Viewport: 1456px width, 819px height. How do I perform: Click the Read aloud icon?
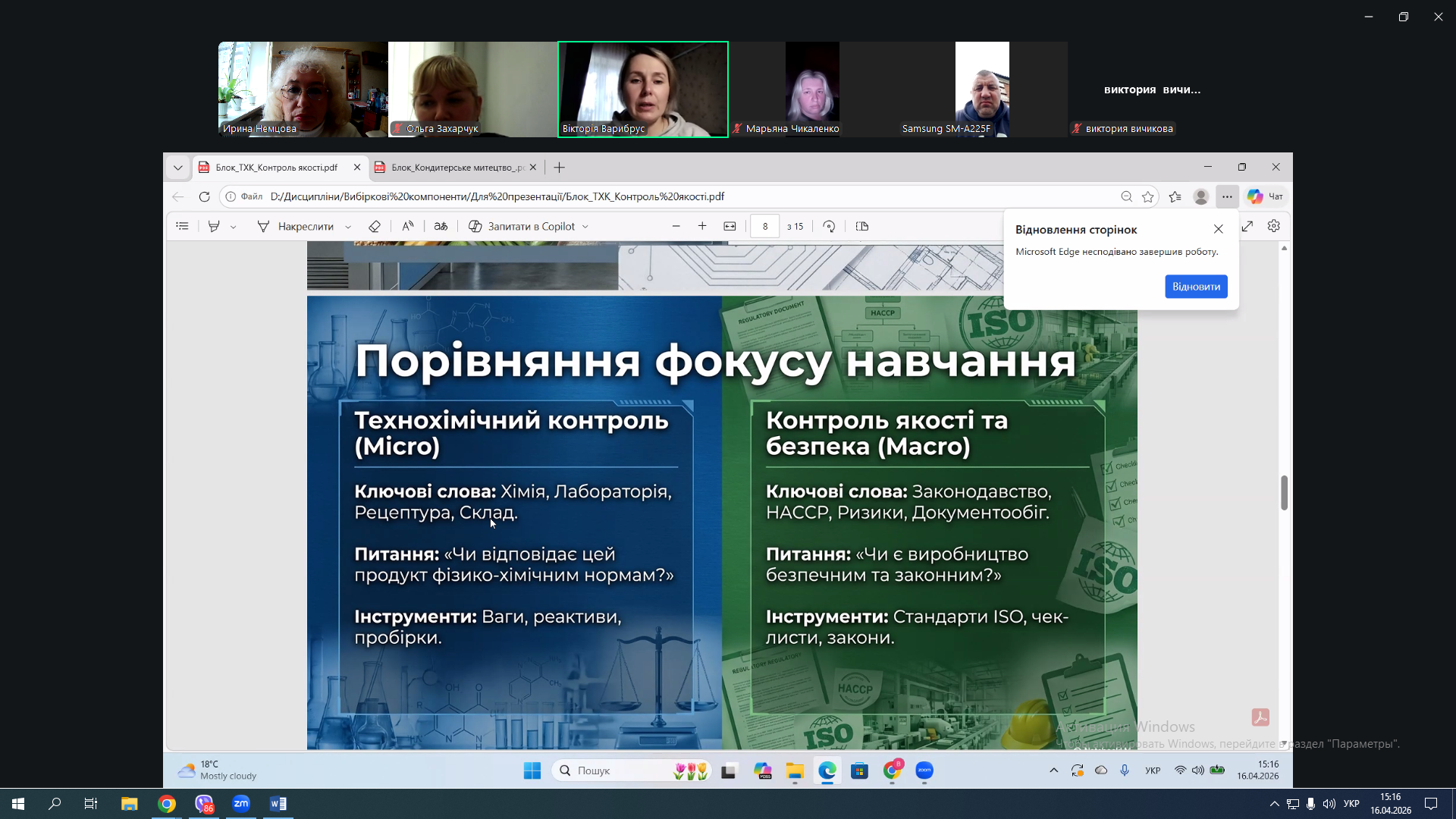pos(408,226)
